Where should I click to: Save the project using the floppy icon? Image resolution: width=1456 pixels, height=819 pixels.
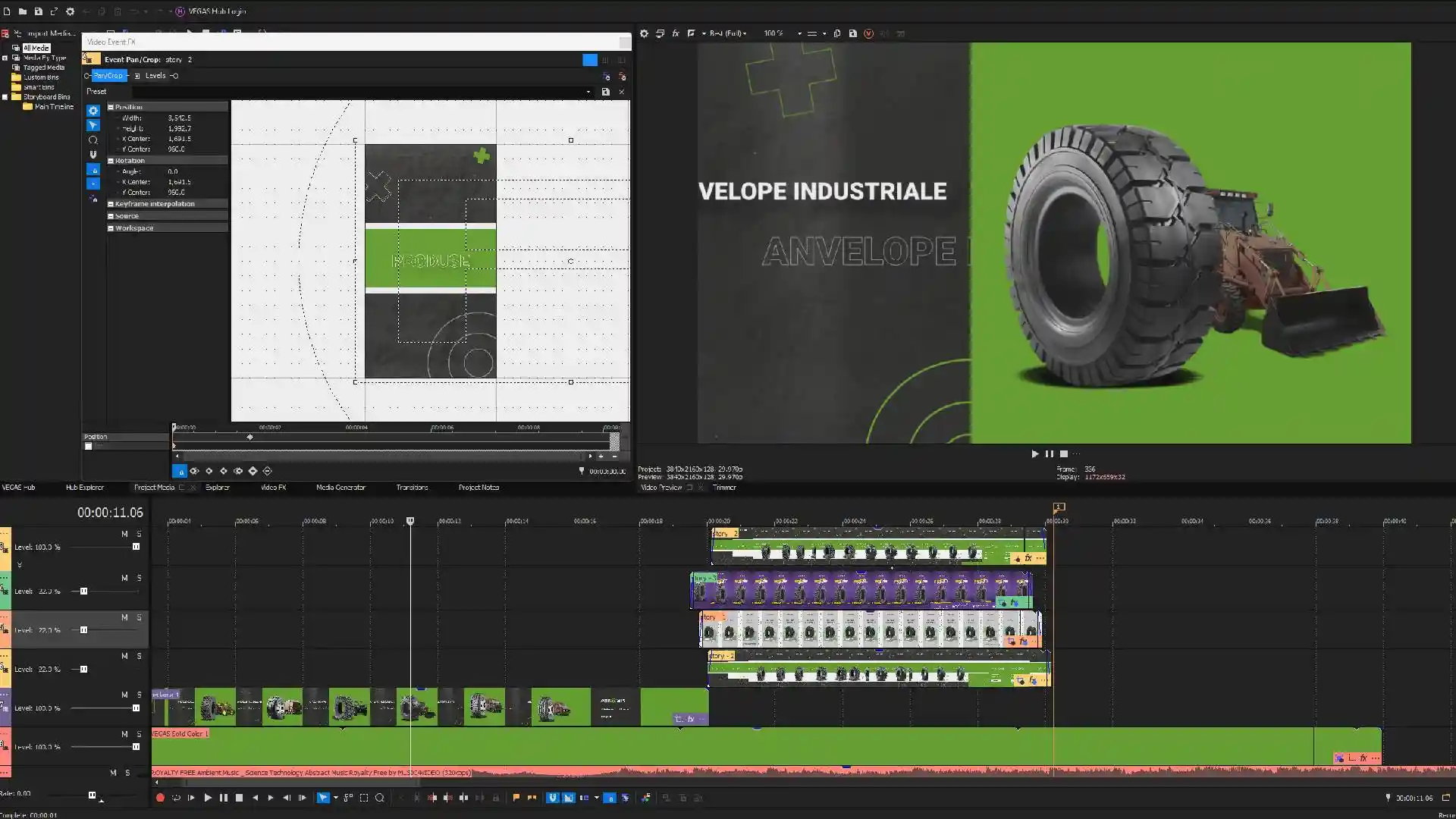[38, 11]
